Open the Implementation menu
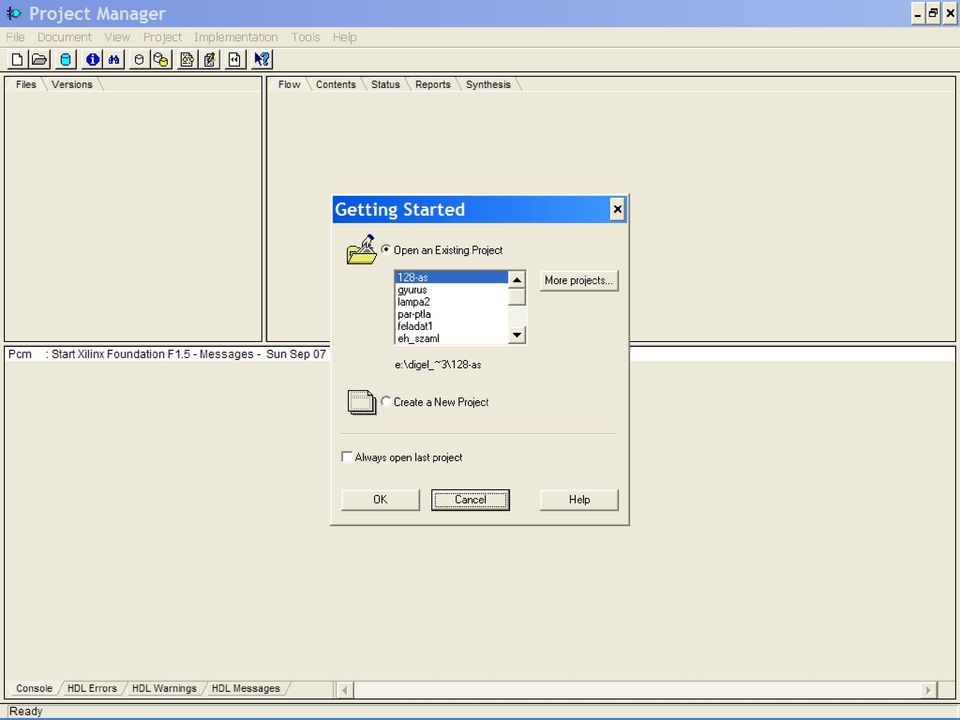 (236, 37)
